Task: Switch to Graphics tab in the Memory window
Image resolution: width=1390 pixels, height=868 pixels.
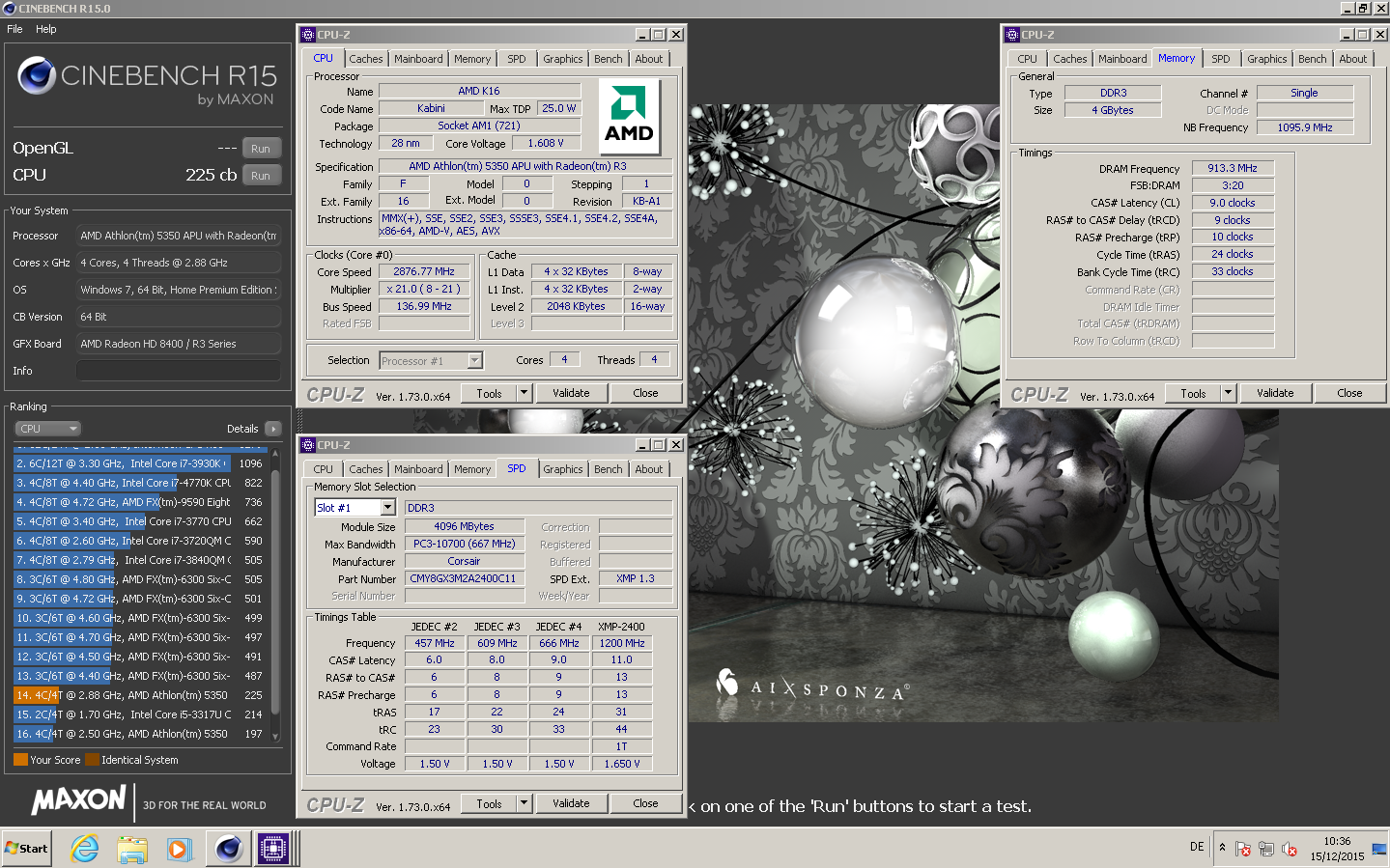Action: 1266,59
